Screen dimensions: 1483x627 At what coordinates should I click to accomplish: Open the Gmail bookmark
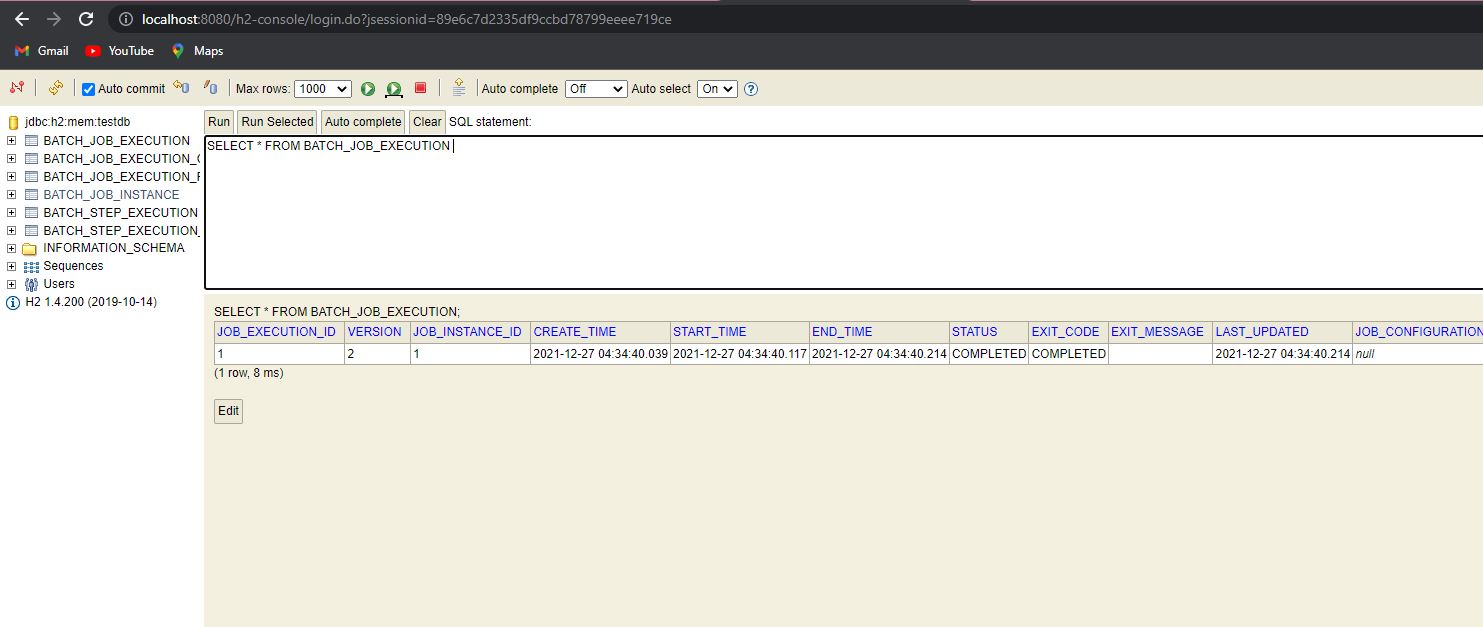41,51
